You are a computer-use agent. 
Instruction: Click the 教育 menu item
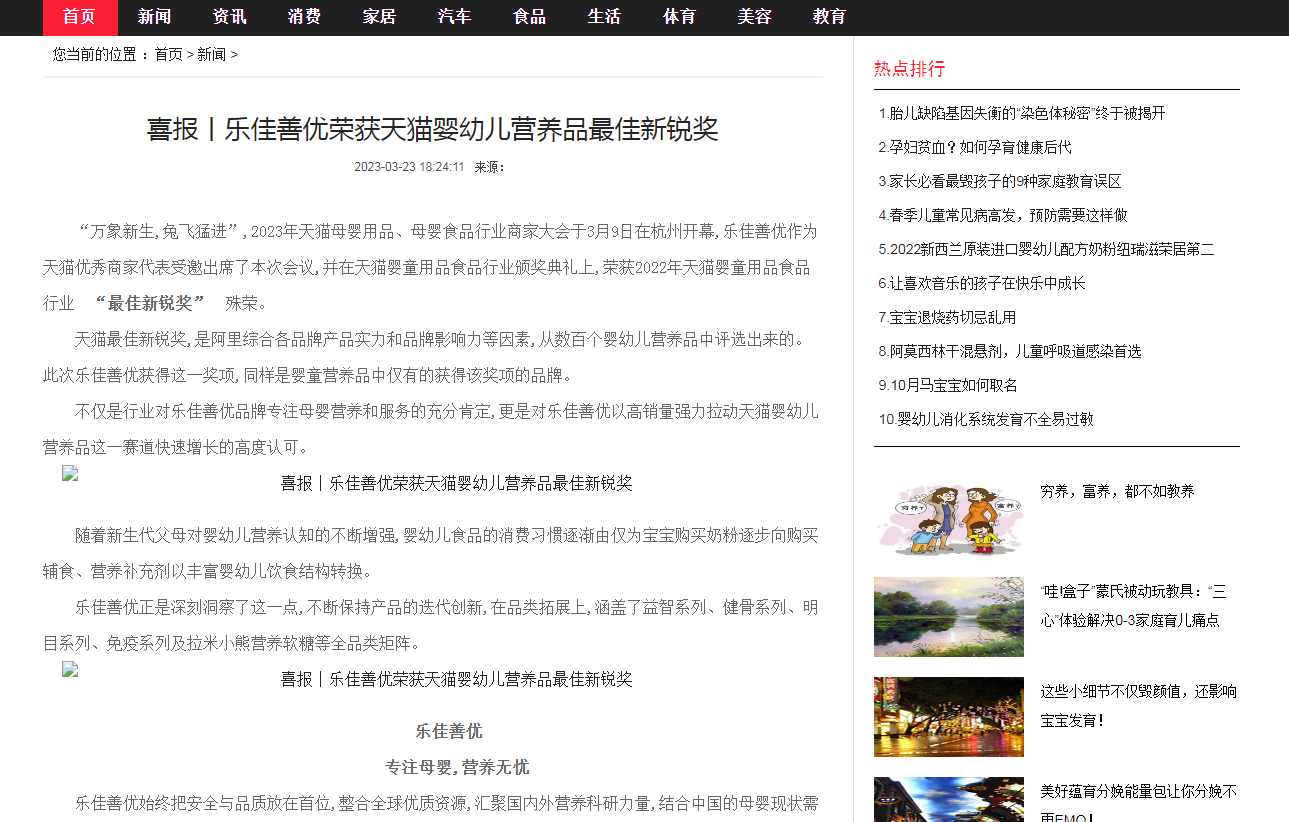830,17
